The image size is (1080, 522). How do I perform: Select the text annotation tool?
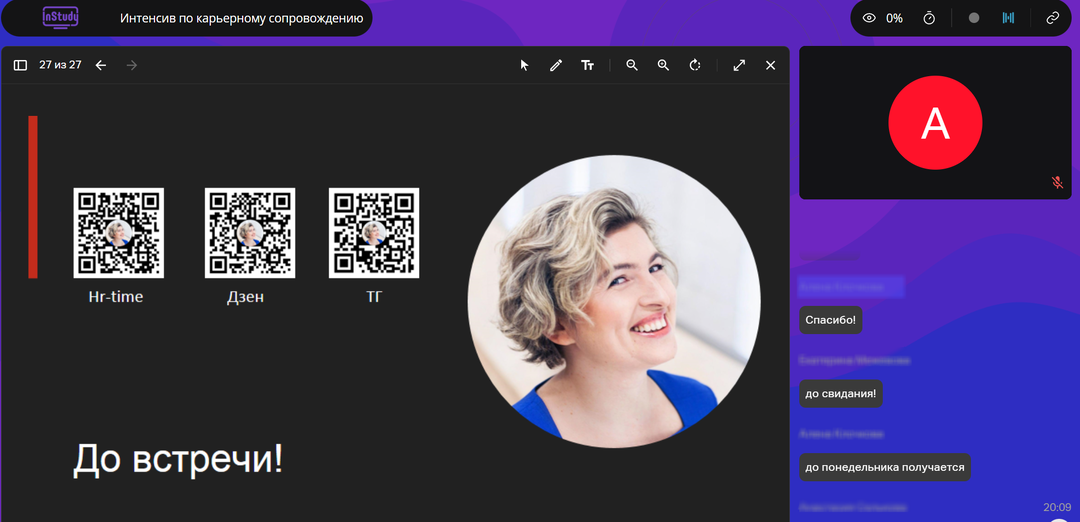click(x=588, y=65)
